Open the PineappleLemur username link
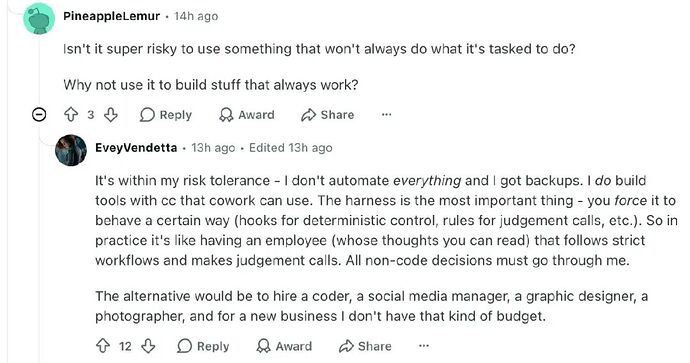This screenshot has height=363, width=690. pos(112,16)
